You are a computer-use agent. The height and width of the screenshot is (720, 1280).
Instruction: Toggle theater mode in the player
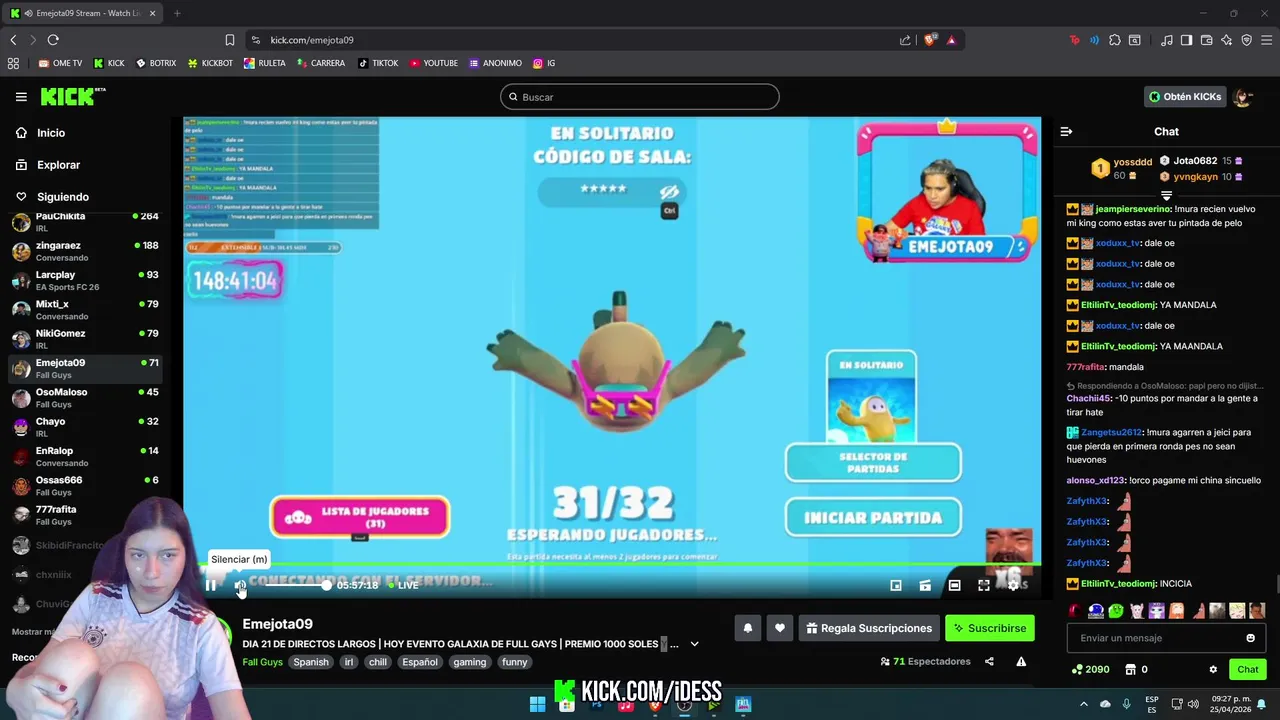(x=955, y=585)
